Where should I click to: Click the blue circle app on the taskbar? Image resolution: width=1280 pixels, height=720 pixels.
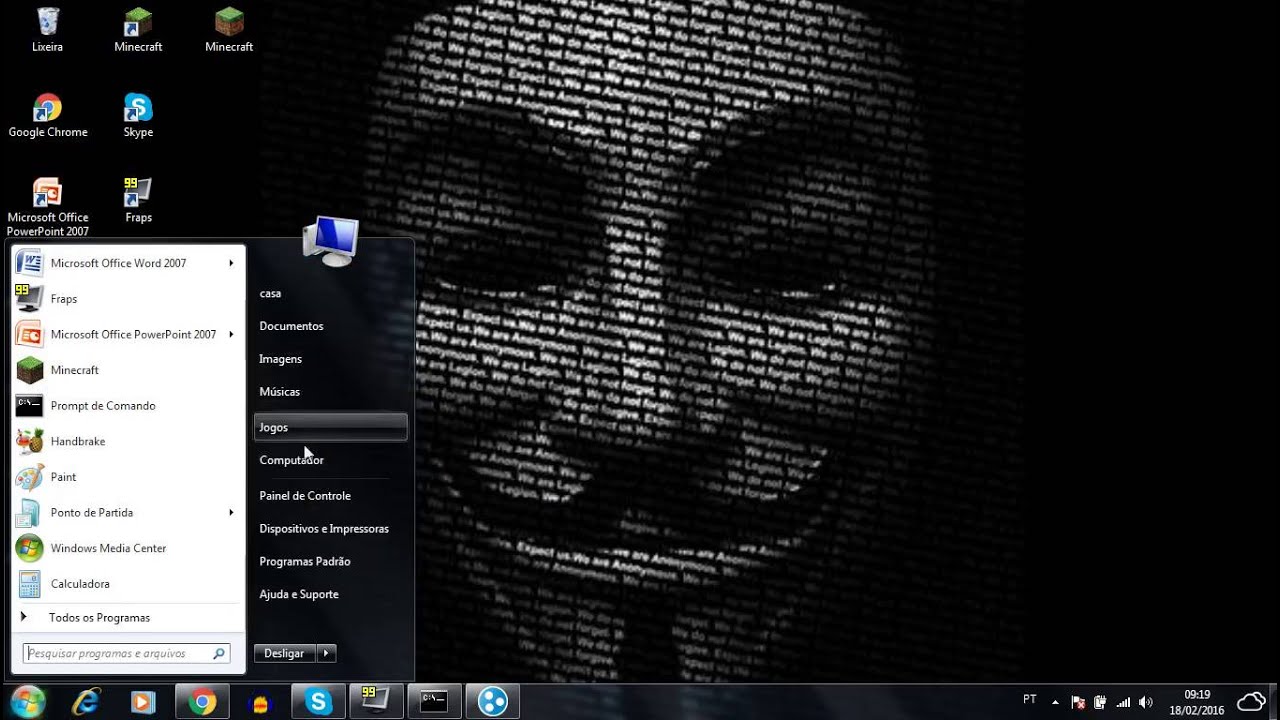pyautogui.click(x=492, y=702)
